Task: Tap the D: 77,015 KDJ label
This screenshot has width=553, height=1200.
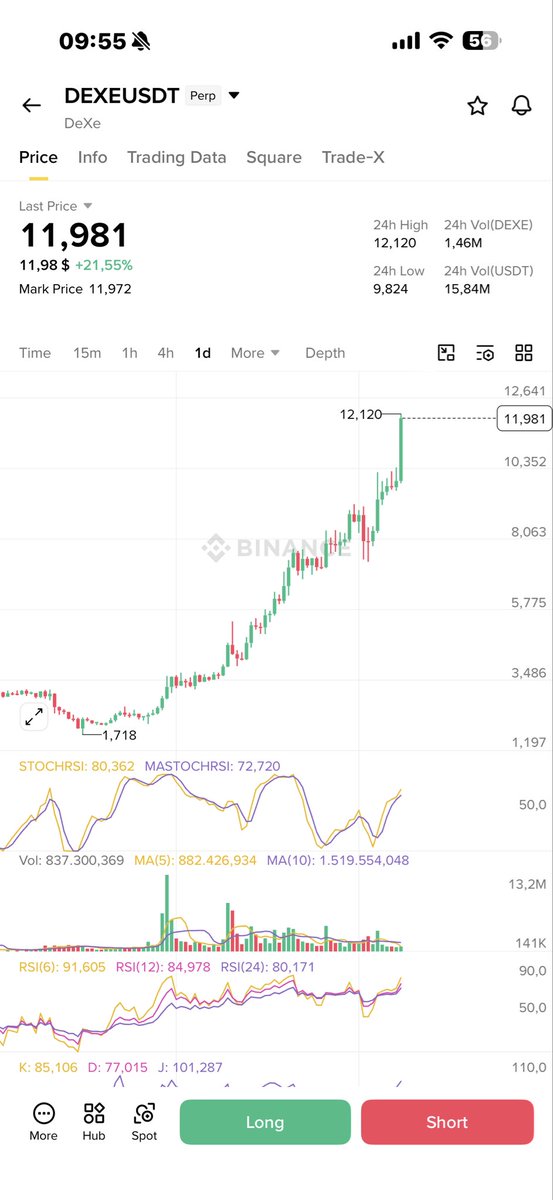Action: point(116,1068)
